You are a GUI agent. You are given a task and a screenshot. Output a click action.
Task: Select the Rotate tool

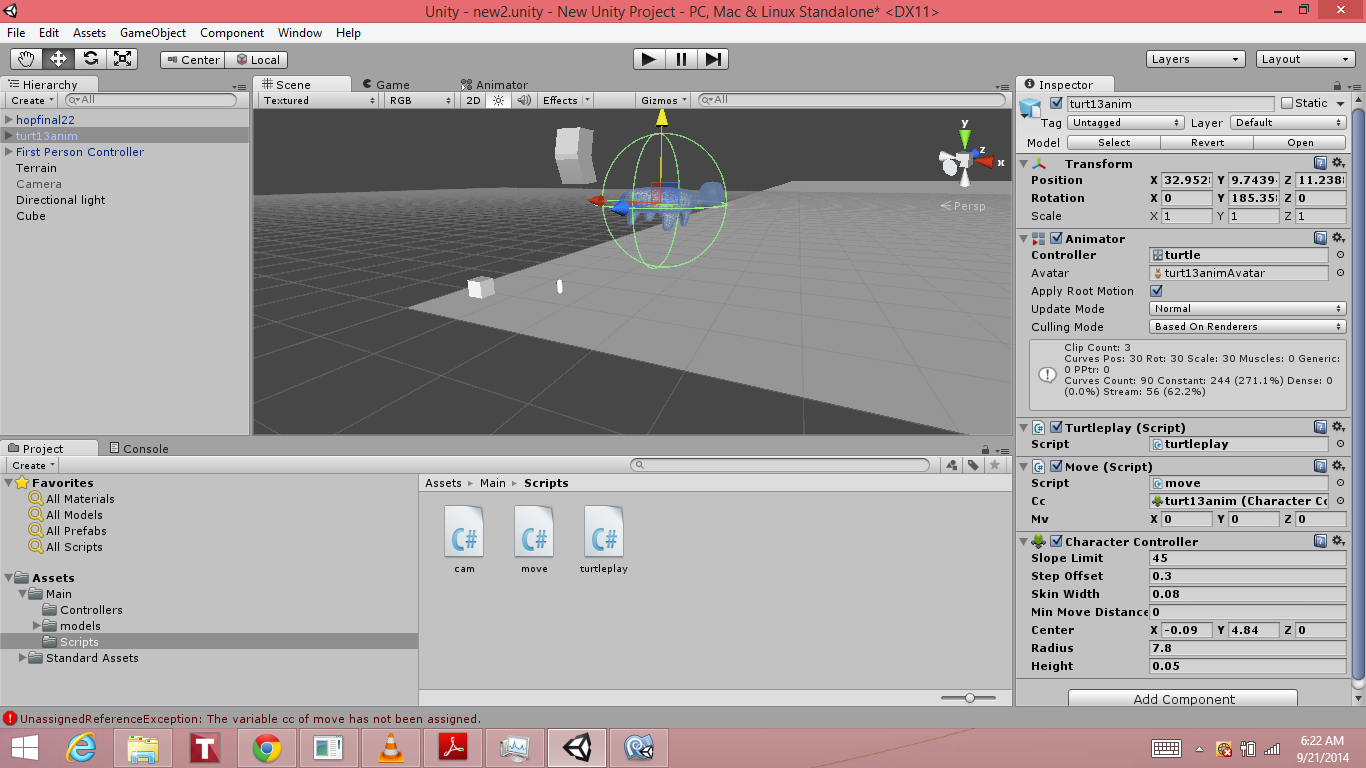coord(91,59)
